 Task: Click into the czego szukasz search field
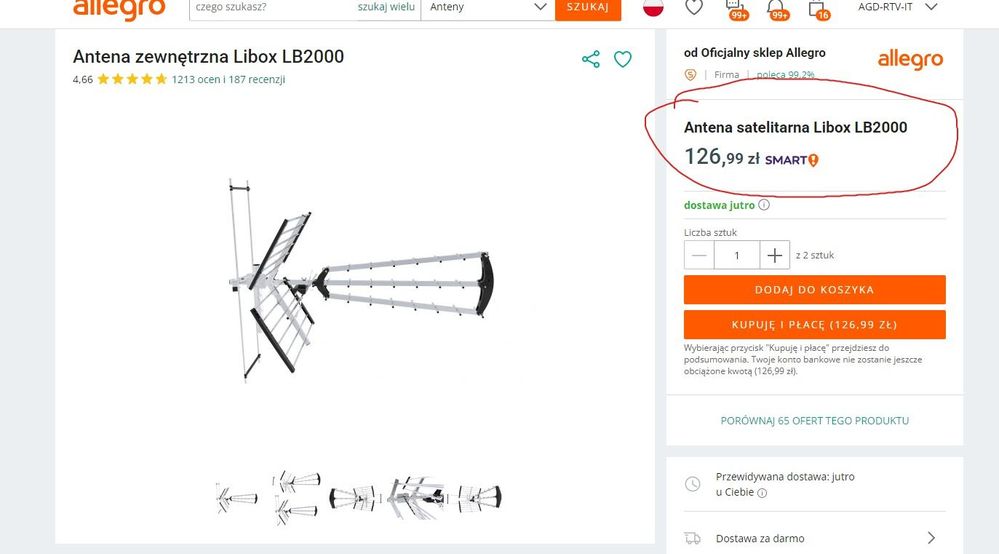click(273, 8)
